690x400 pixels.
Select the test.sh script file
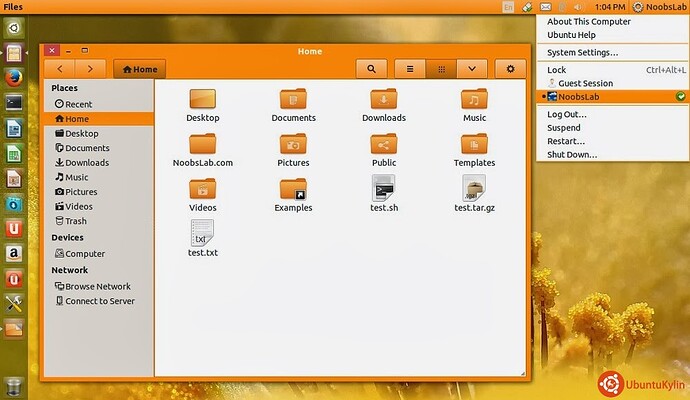point(384,187)
